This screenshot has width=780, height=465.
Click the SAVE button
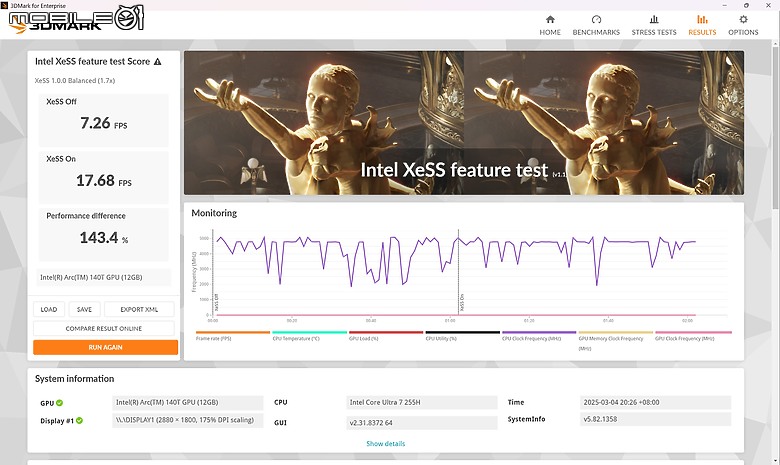pos(85,309)
